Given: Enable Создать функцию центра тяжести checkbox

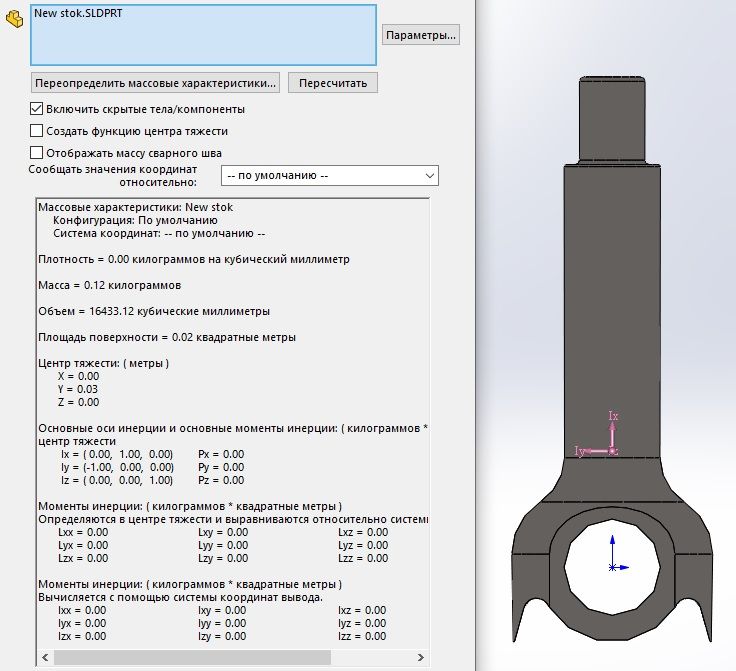Looking at the screenshot, I should point(37,131).
